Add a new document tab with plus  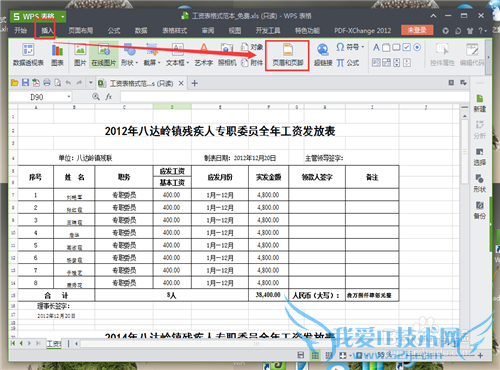(195, 83)
